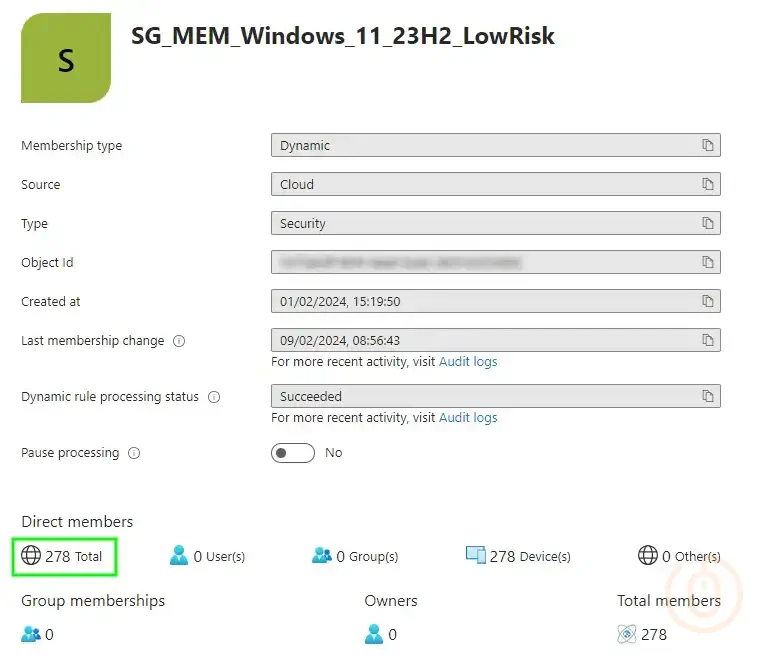View the 278 Device(s) members
Image resolution: width=770 pixels, height=660 pixels.
(x=518, y=556)
